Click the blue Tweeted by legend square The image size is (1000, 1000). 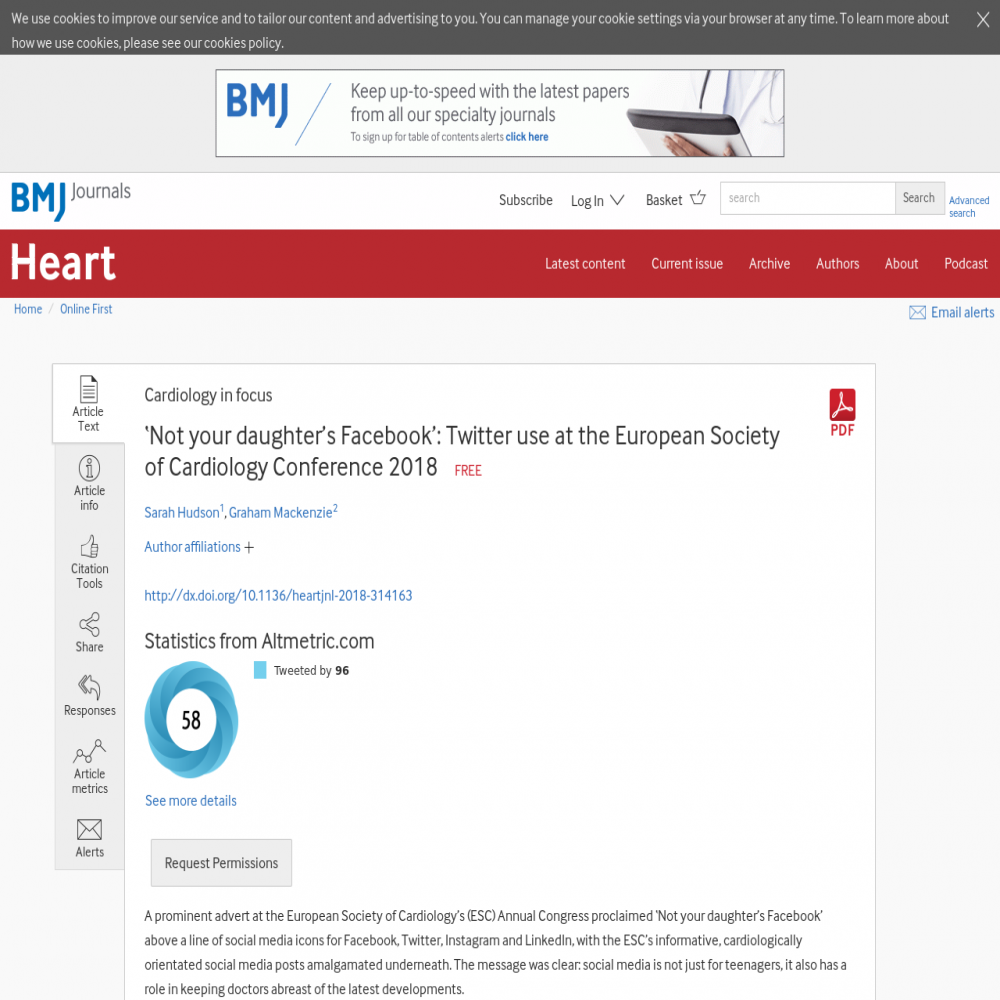pyautogui.click(x=260, y=670)
